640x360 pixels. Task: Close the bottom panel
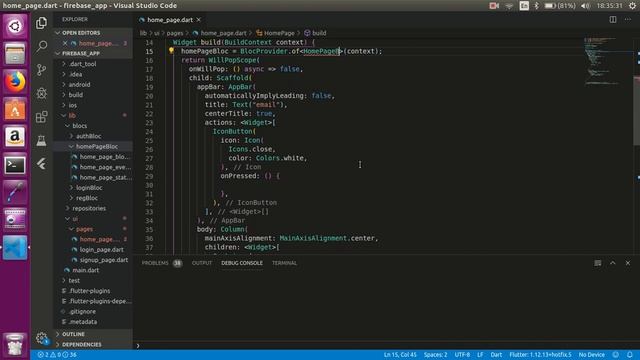(x=628, y=263)
